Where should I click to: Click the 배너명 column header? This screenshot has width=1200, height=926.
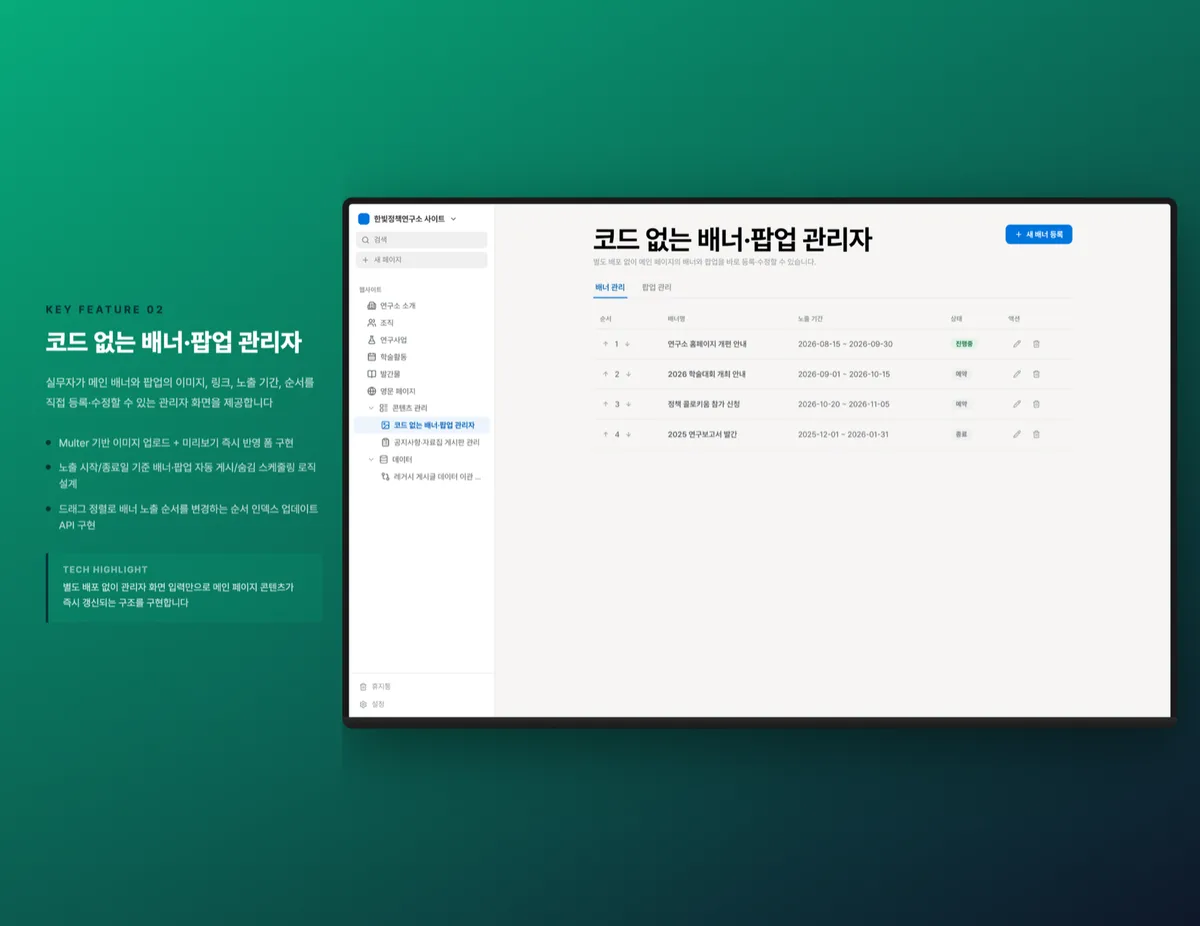click(x=676, y=318)
